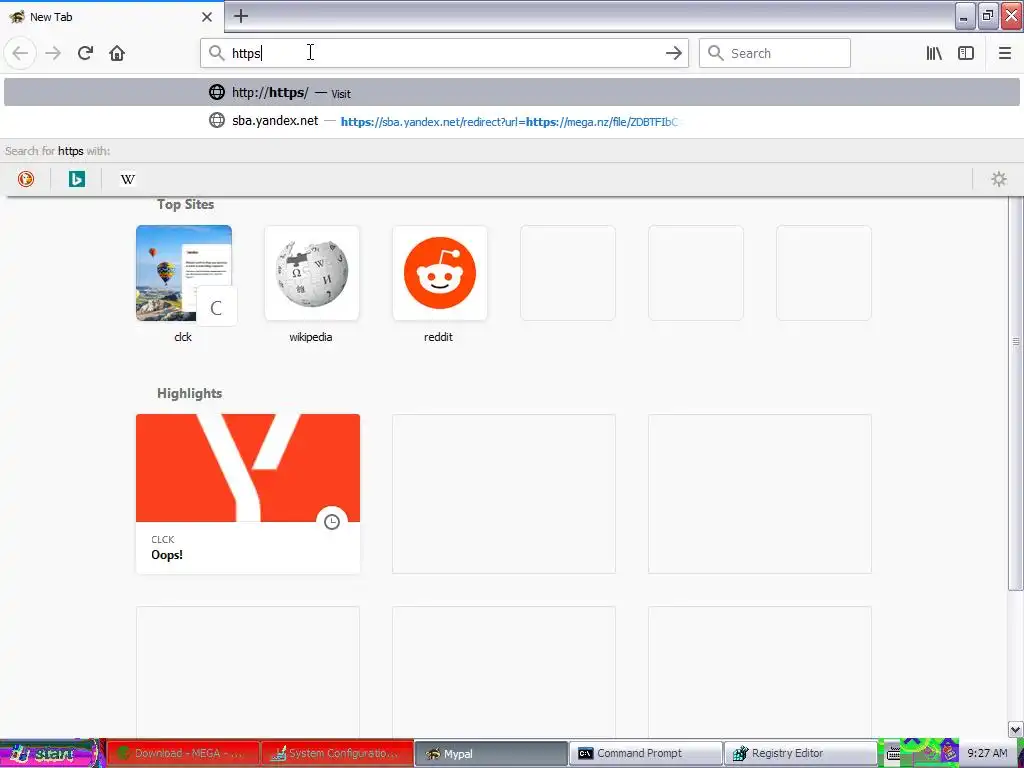This screenshot has width=1024, height=768.
Task: Choose the http://https/ Visit suggestion
Action: click(511, 93)
